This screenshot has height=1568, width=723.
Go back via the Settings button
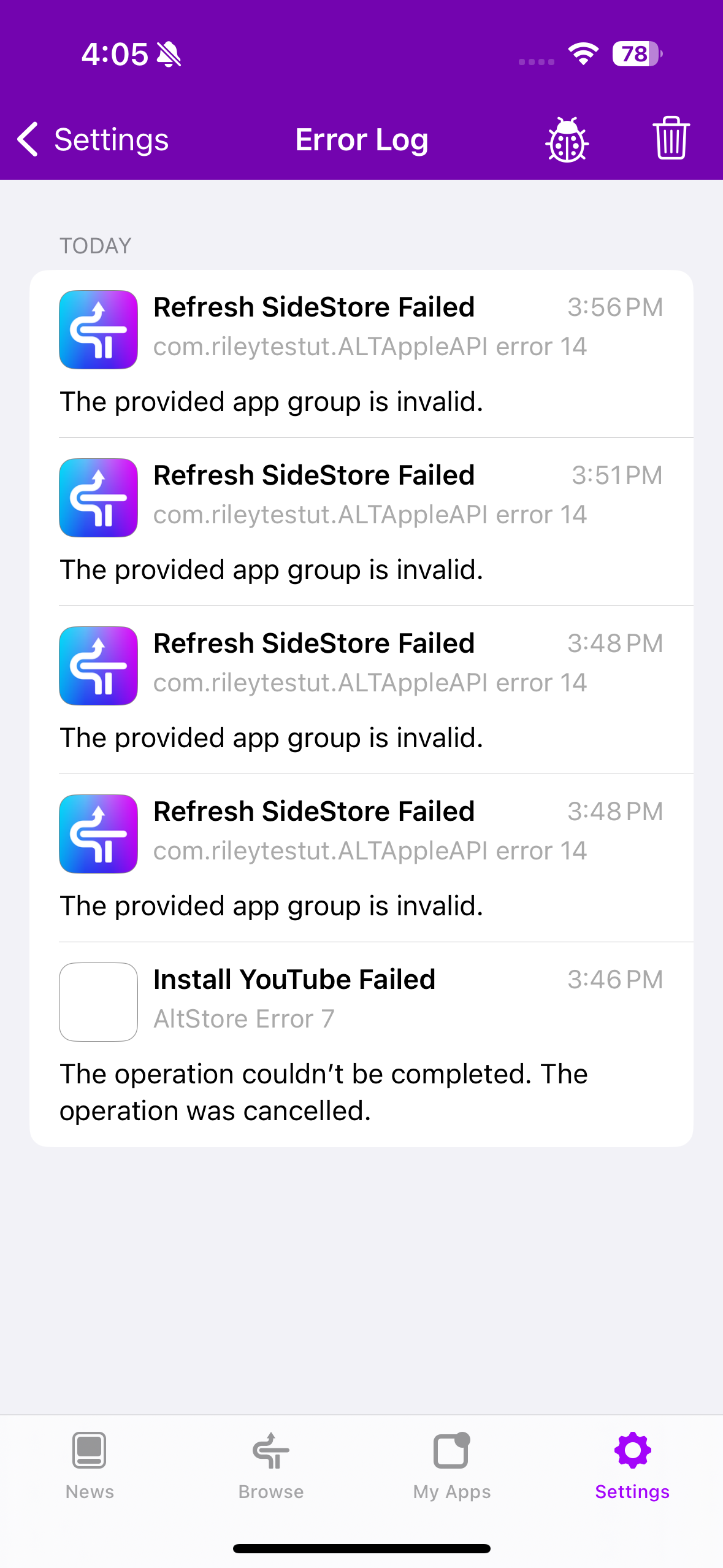(111, 139)
